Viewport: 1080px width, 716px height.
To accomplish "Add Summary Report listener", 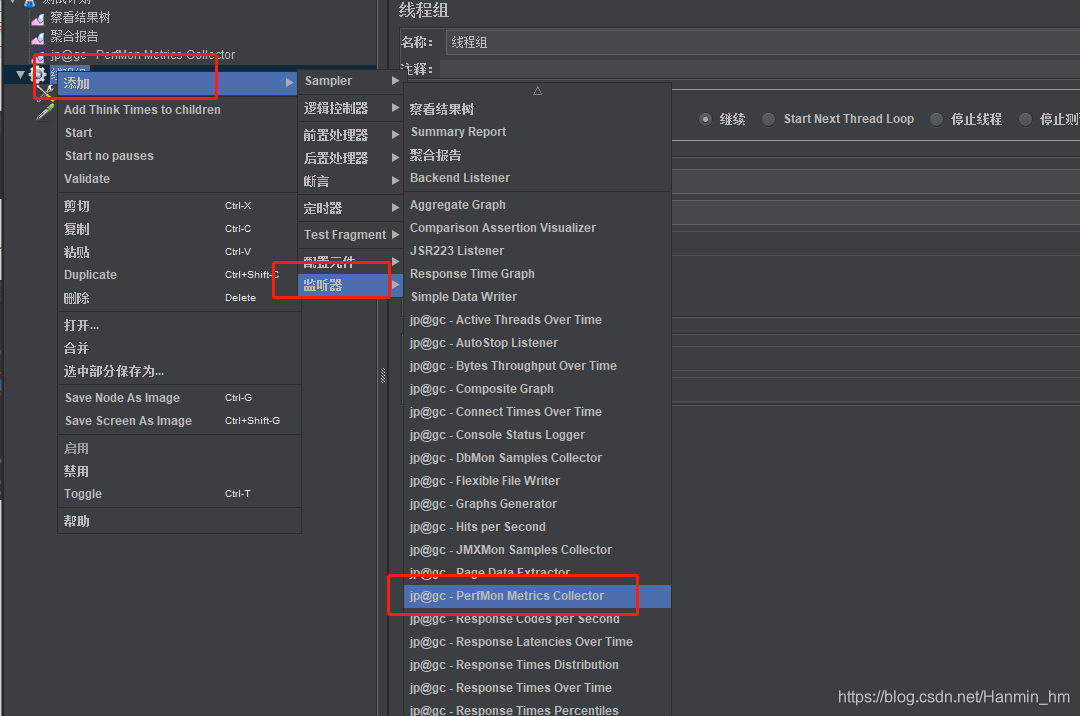I will tap(537, 132).
